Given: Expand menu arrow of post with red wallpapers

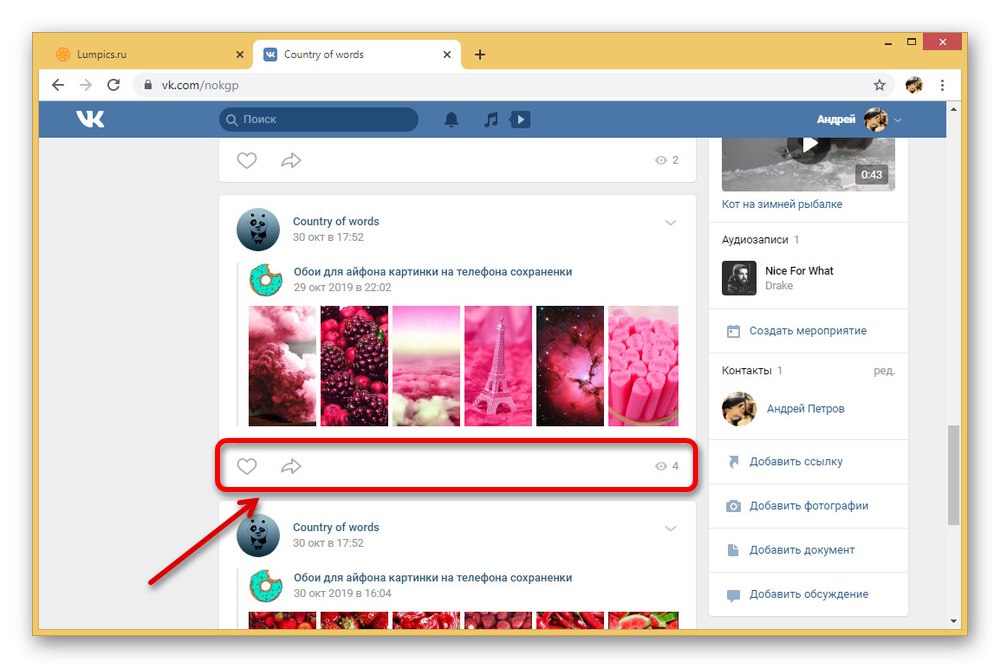Looking at the screenshot, I should click(670, 528).
